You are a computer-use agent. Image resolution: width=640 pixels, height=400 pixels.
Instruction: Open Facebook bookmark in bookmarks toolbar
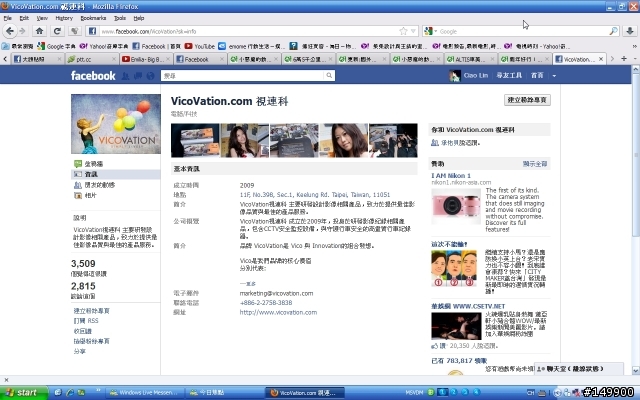pos(156,46)
